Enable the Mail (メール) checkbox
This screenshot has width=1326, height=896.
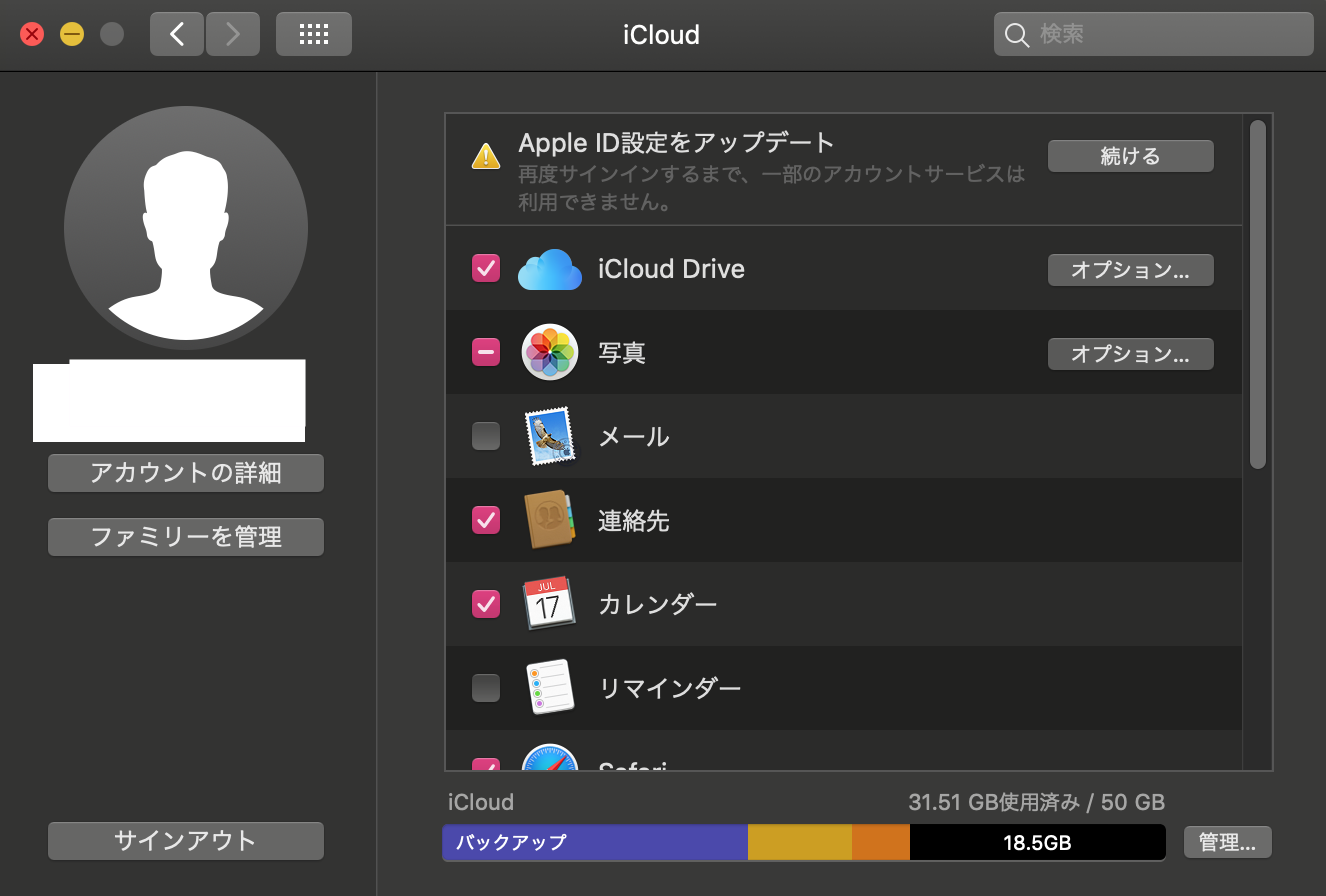tap(486, 436)
